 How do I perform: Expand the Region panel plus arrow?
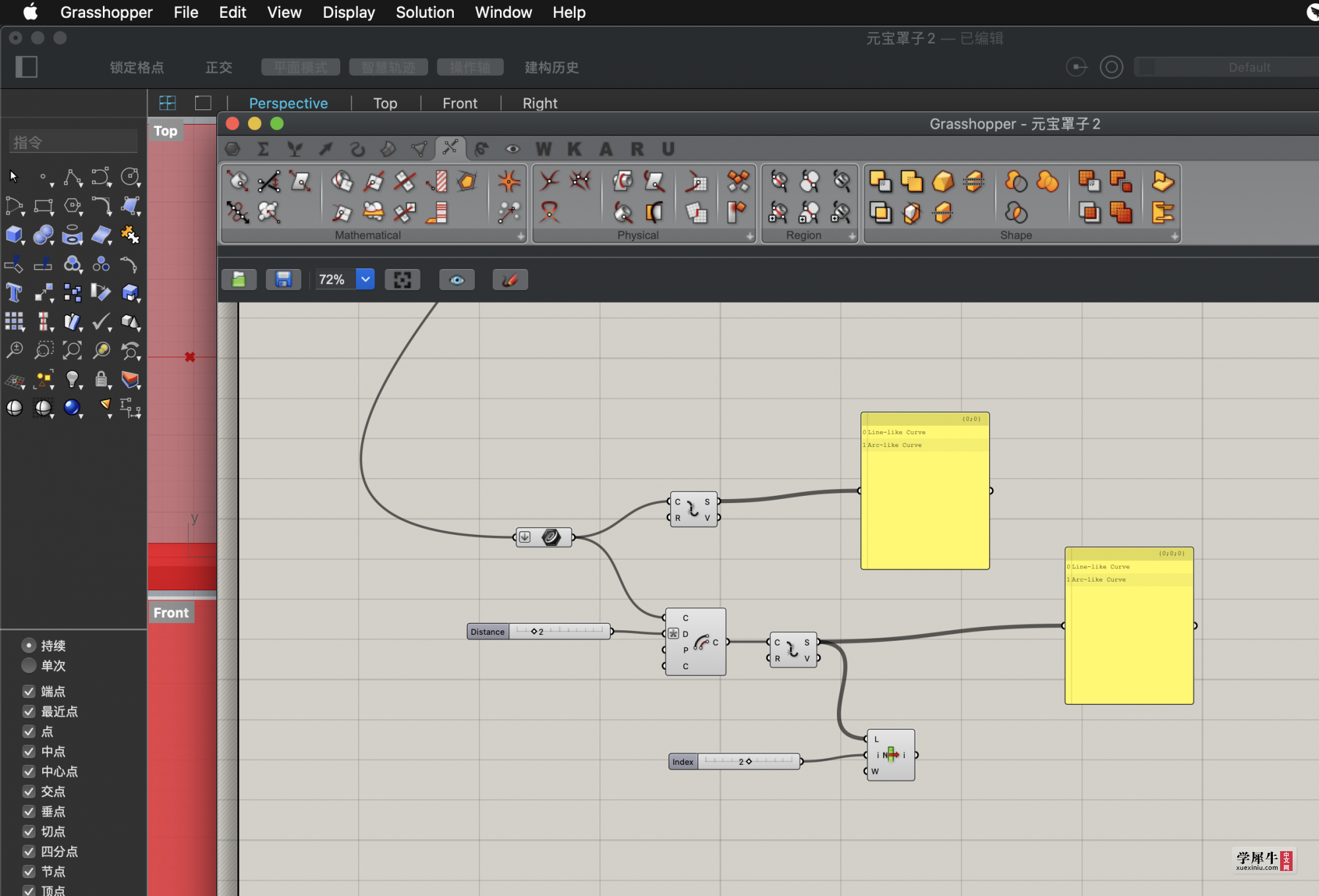tap(852, 235)
